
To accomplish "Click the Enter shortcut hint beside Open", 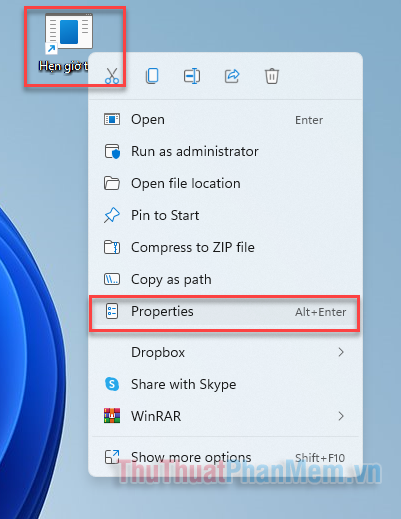I will point(309,120).
